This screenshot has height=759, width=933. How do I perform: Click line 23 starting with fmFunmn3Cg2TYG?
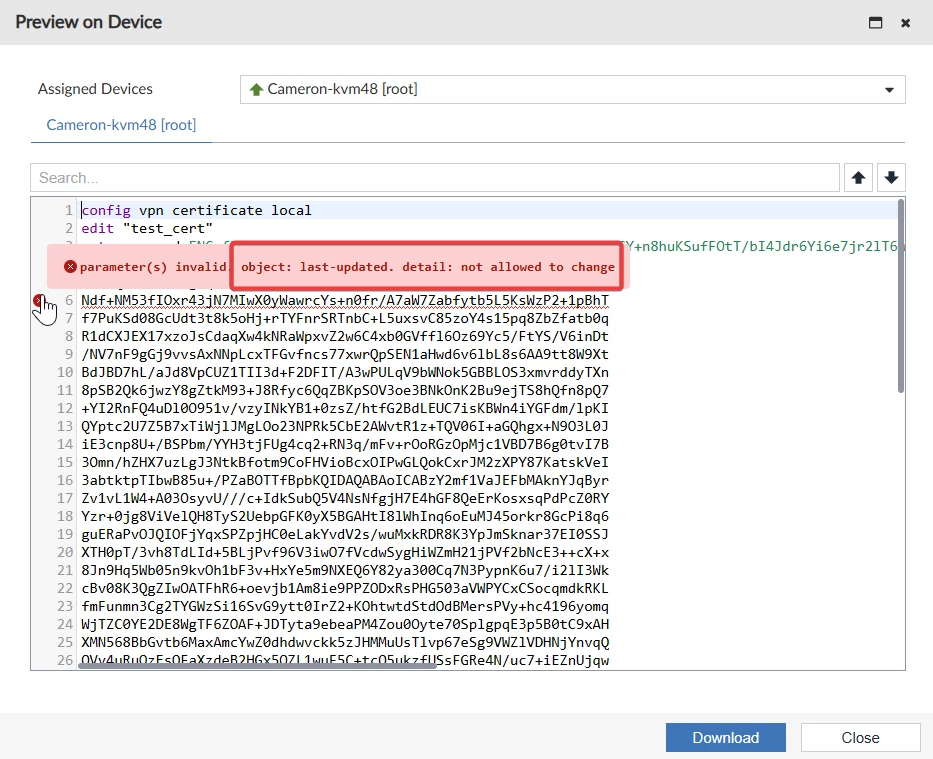click(345, 606)
